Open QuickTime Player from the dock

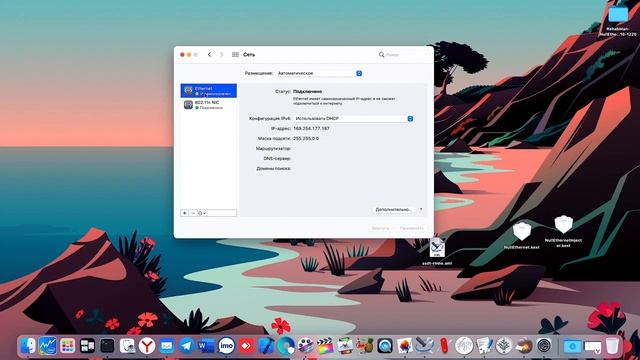pyautogui.click(x=384, y=346)
